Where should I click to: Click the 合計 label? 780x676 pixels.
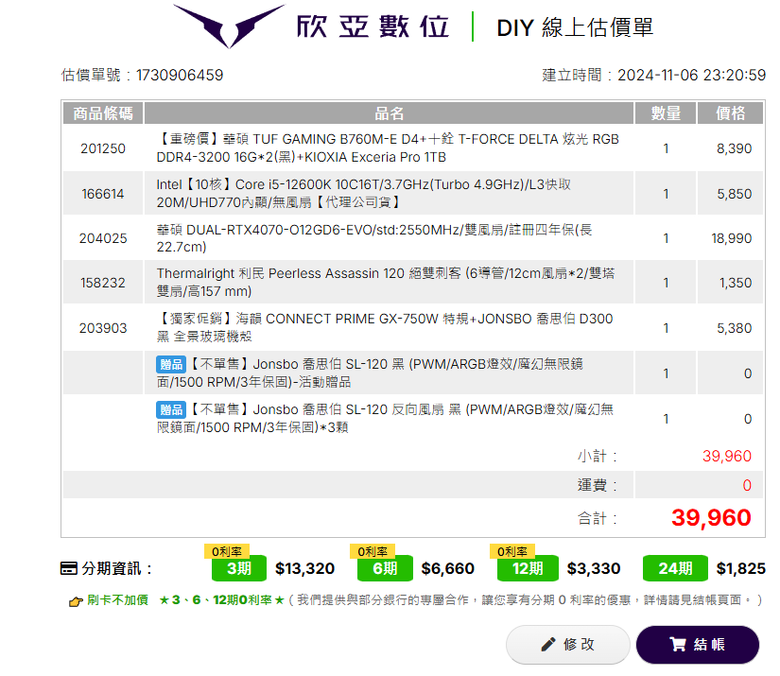(597, 518)
